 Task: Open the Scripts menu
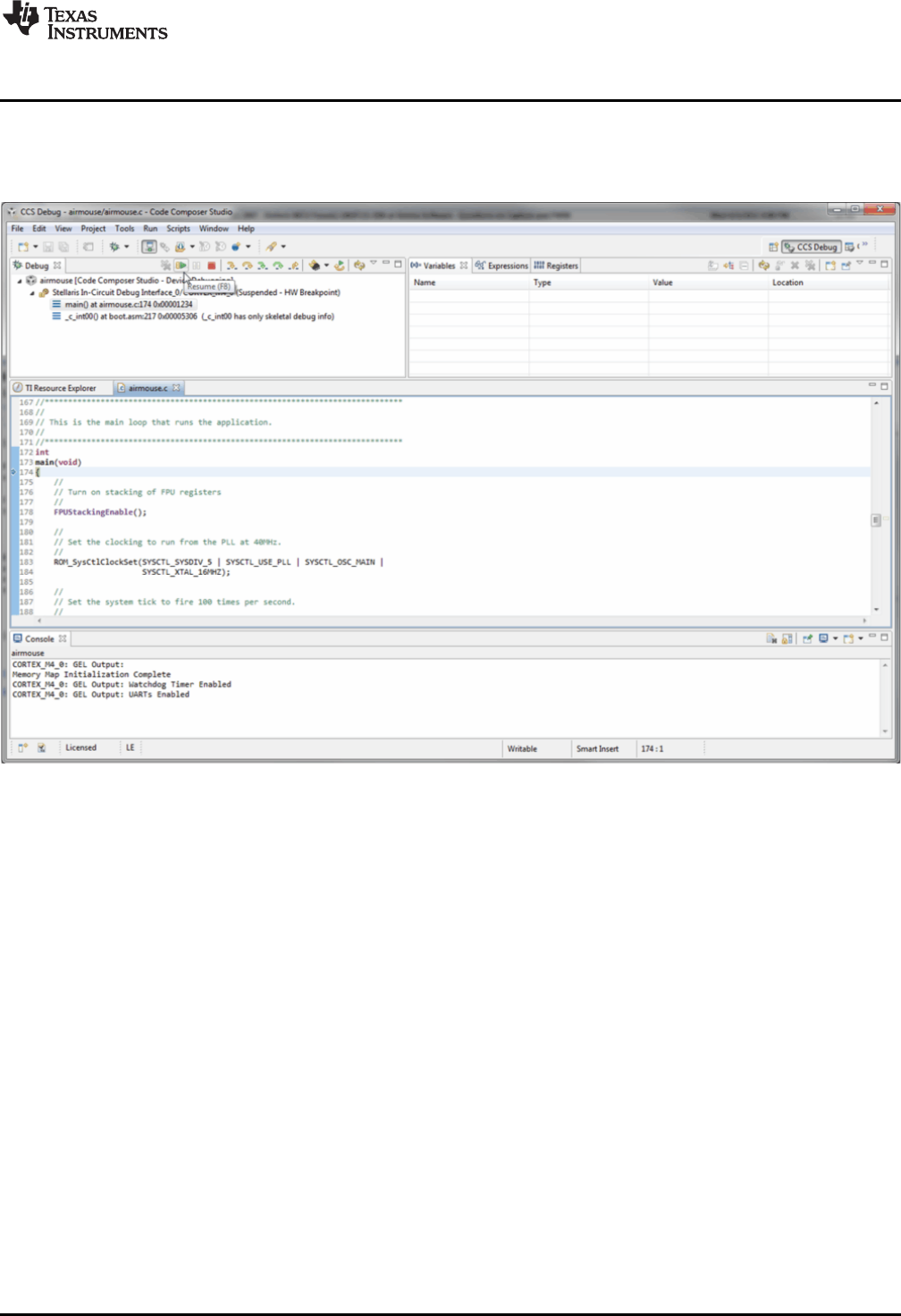tap(178, 229)
